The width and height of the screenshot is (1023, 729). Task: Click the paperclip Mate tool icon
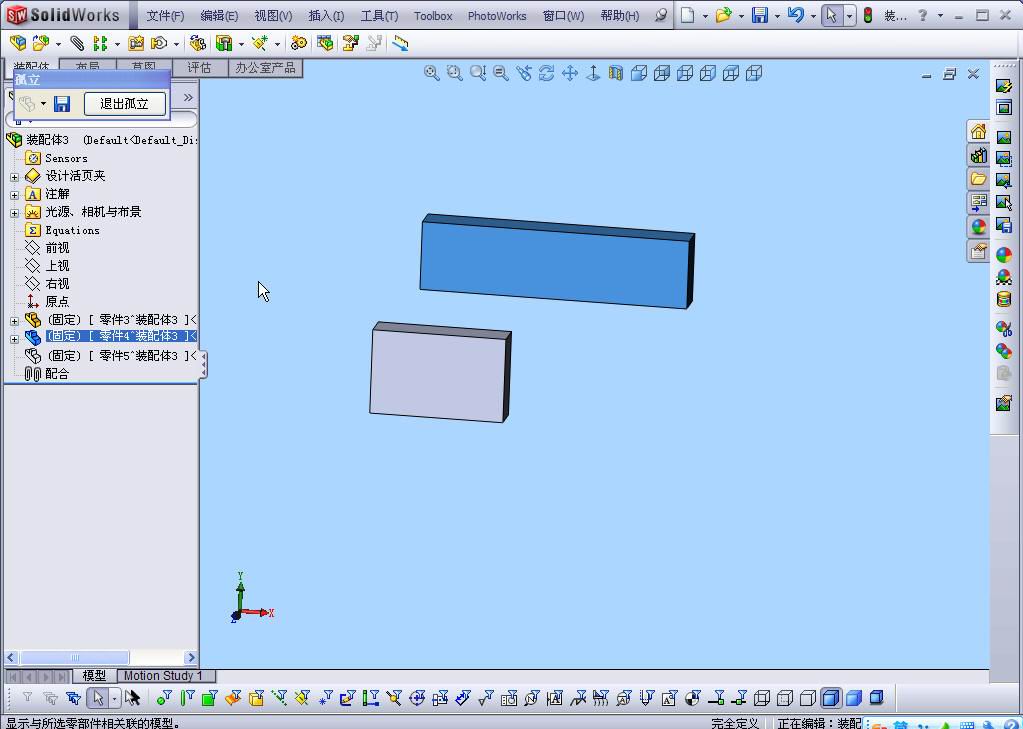click(77, 43)
